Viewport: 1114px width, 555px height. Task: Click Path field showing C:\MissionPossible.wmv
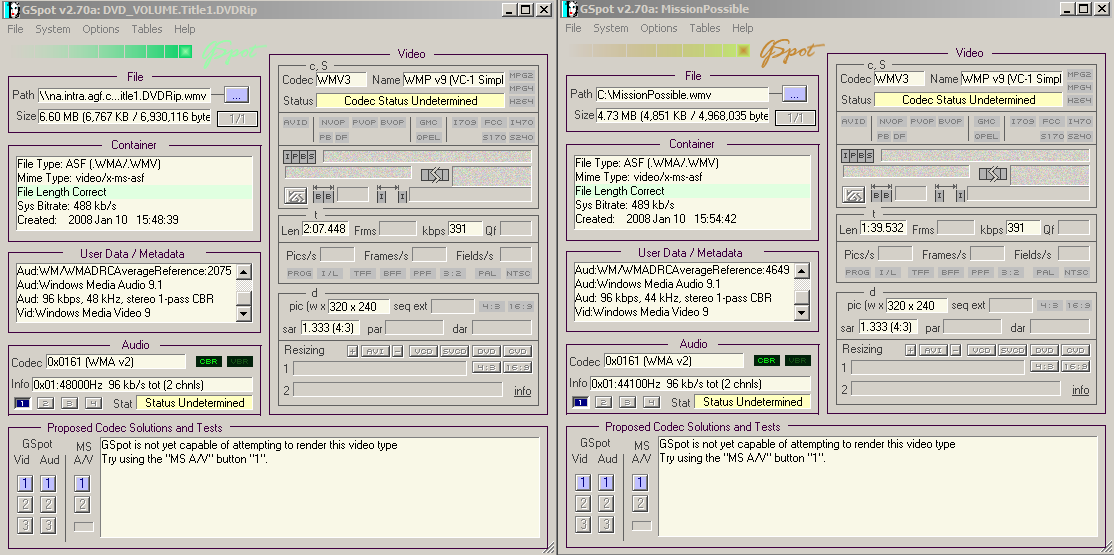681,95
